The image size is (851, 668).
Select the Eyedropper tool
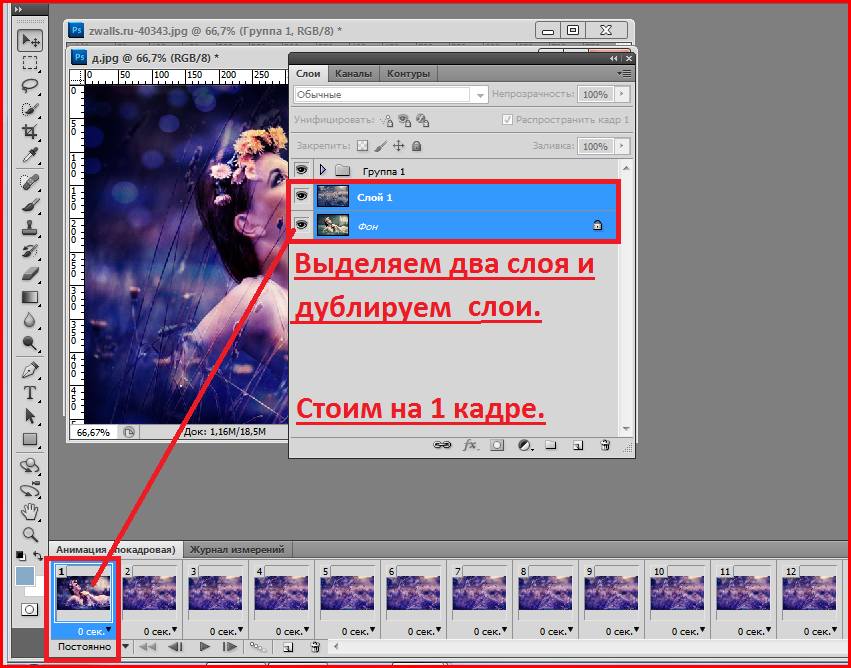[x=30, y=155]
